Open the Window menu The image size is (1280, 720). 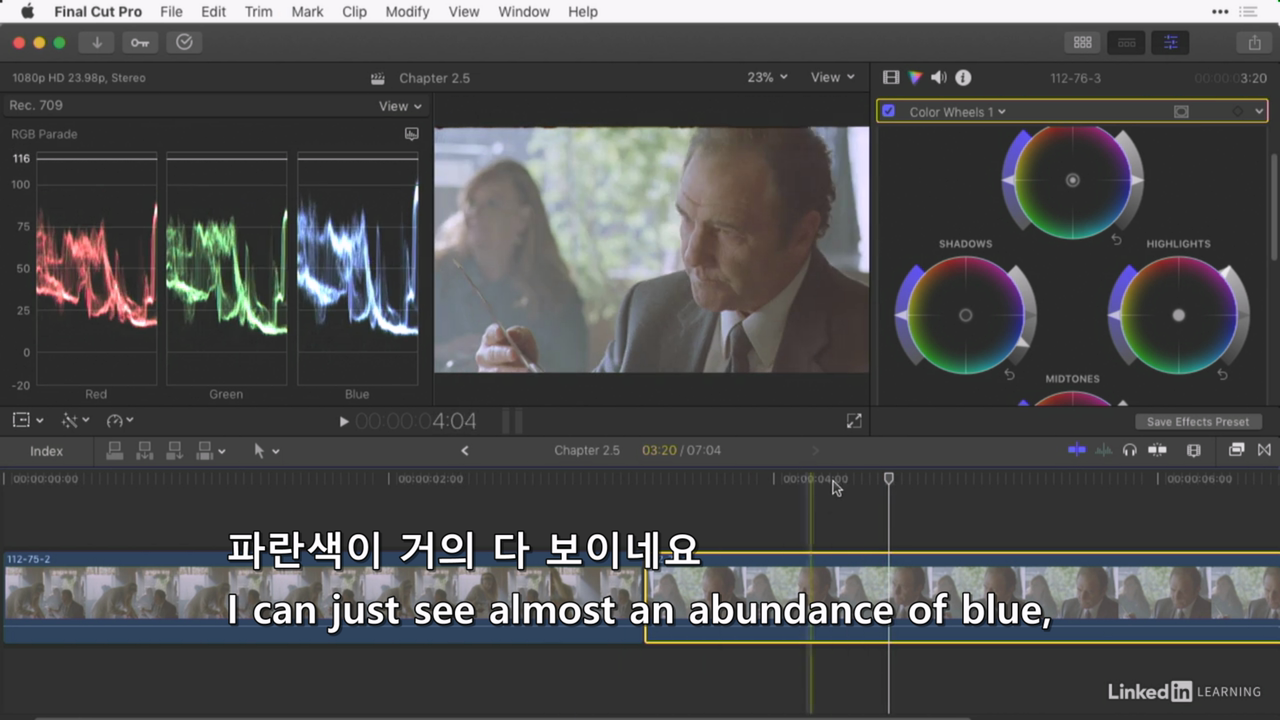tap(524, 12)
